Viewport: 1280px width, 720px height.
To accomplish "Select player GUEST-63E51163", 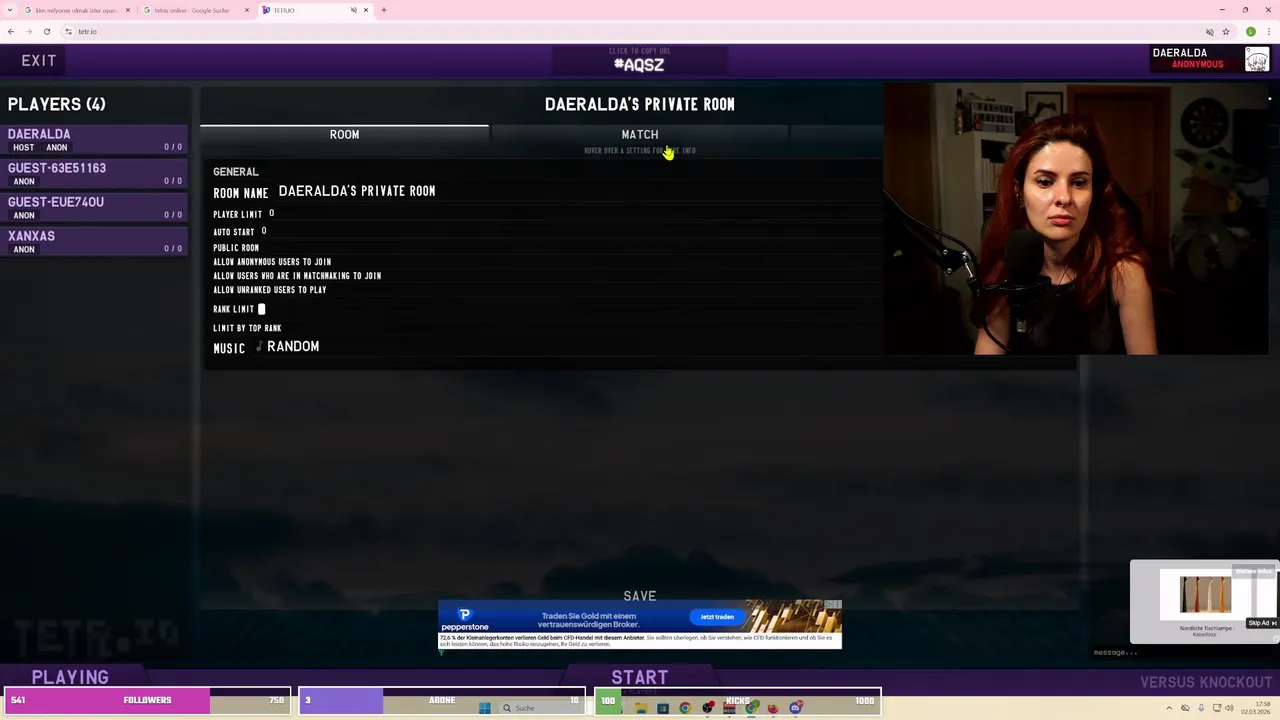I will point(94,174).
